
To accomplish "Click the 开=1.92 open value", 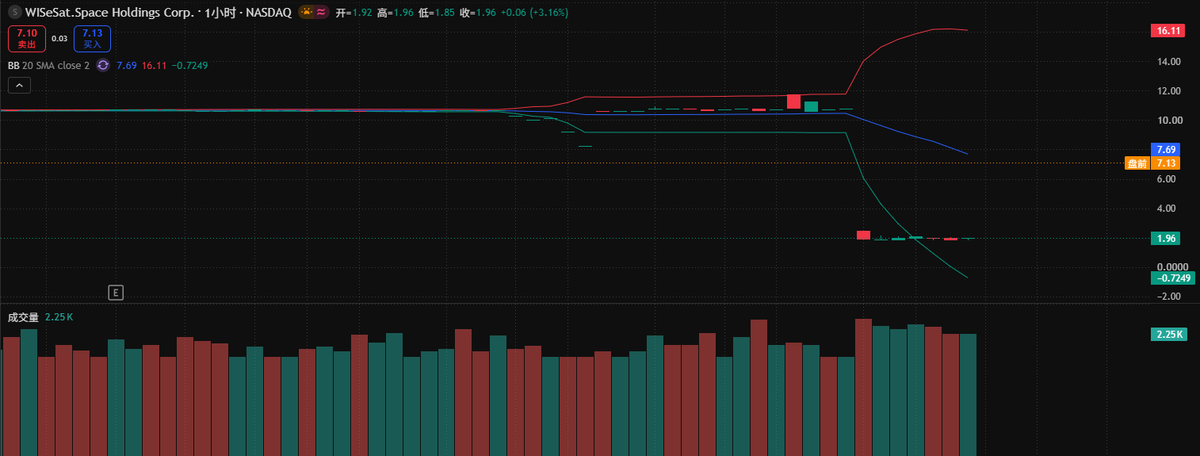I will click(354, 12).
